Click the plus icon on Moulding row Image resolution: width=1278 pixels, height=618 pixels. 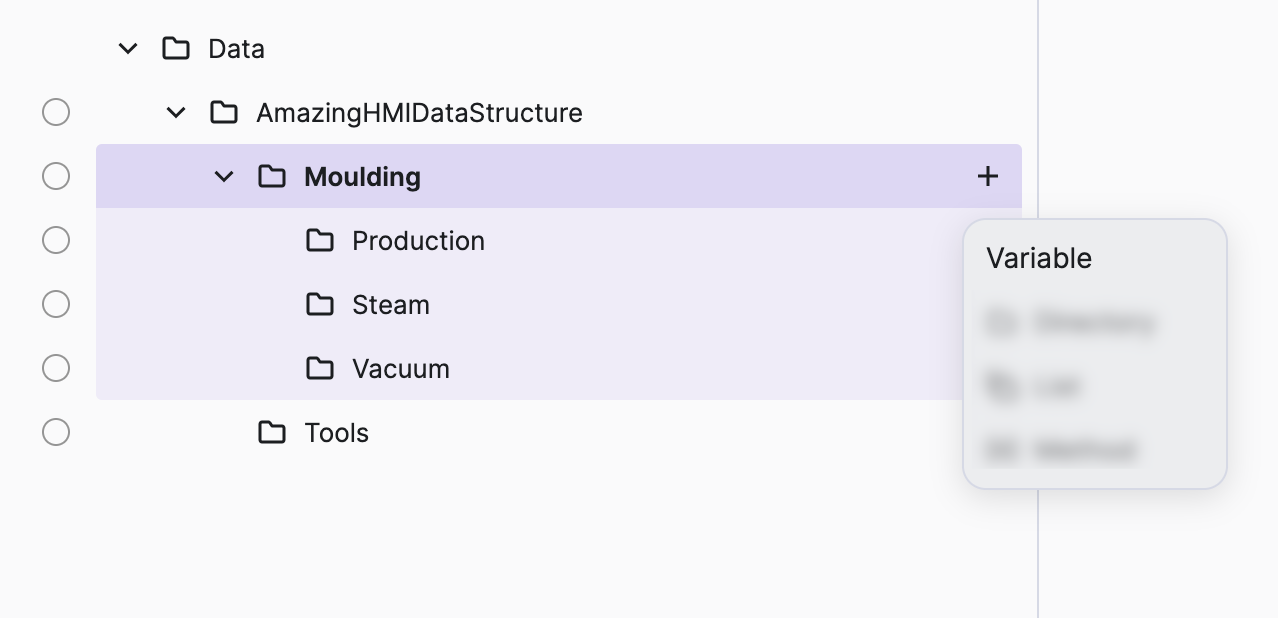(988, 177)
